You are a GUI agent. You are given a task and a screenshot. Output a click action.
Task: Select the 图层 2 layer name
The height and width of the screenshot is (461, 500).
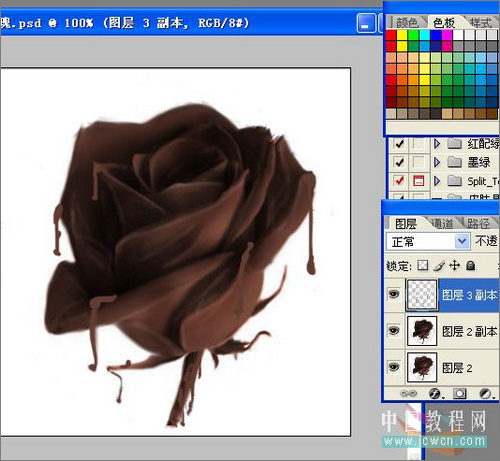[x=457, y=368]
